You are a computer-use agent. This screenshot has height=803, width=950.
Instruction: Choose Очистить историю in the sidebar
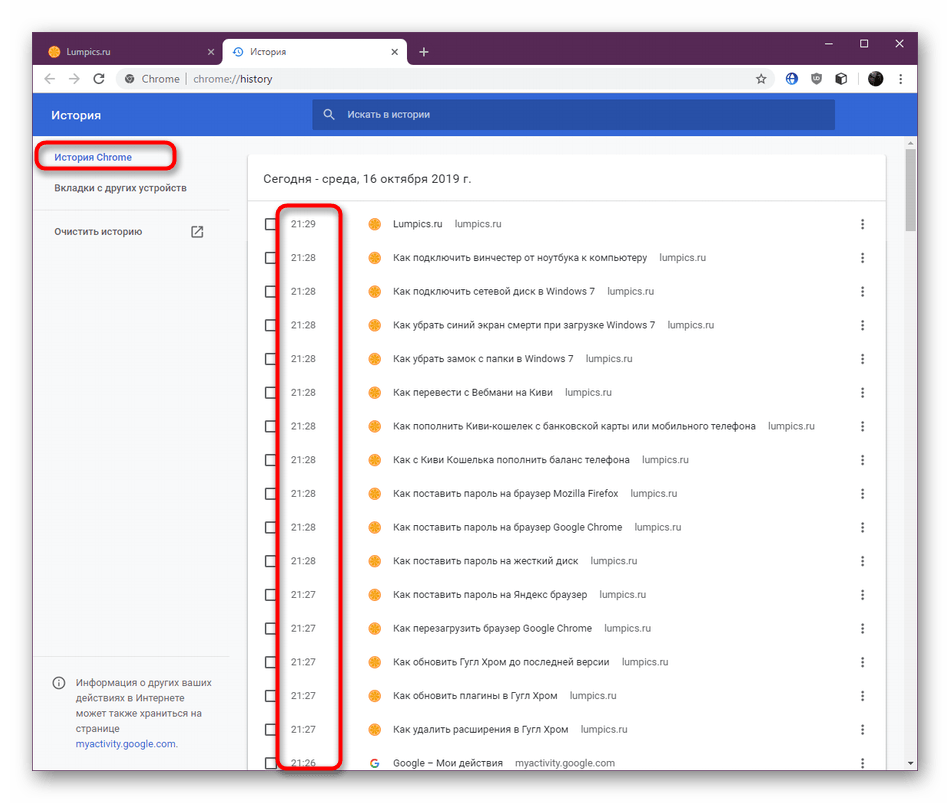98,232
